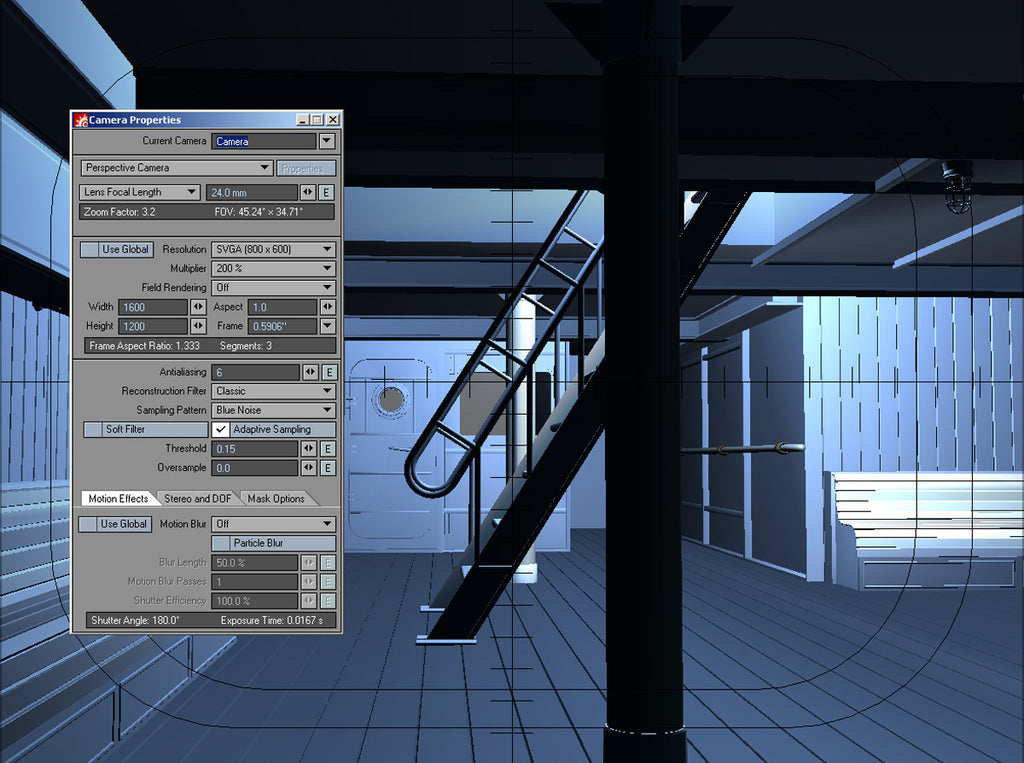Adjust the Antialiasing mini-slider
This screenshot has width=1024, height=763.
308,371
